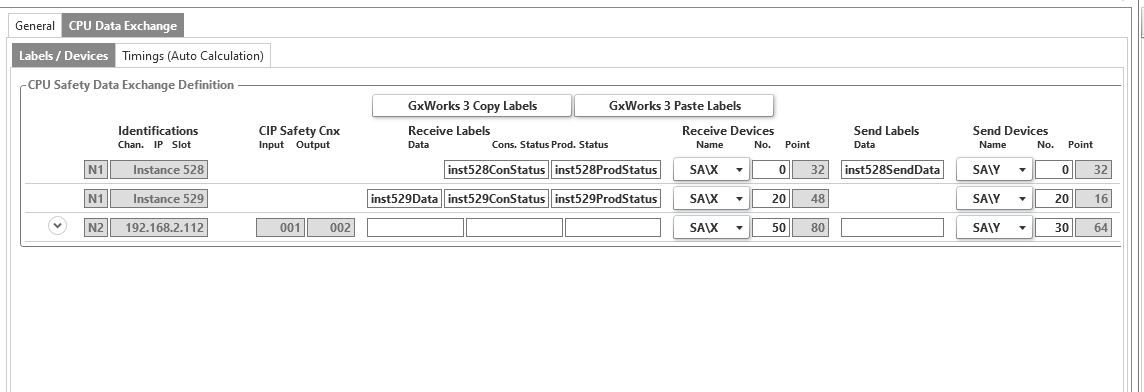Select the CPU Data Exchange tab

pyautogui.click(x=123, y=26)
